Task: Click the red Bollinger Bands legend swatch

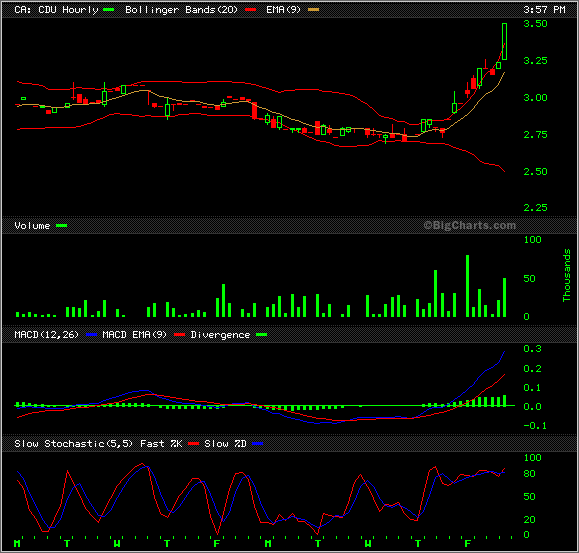Action: (250, 10)
